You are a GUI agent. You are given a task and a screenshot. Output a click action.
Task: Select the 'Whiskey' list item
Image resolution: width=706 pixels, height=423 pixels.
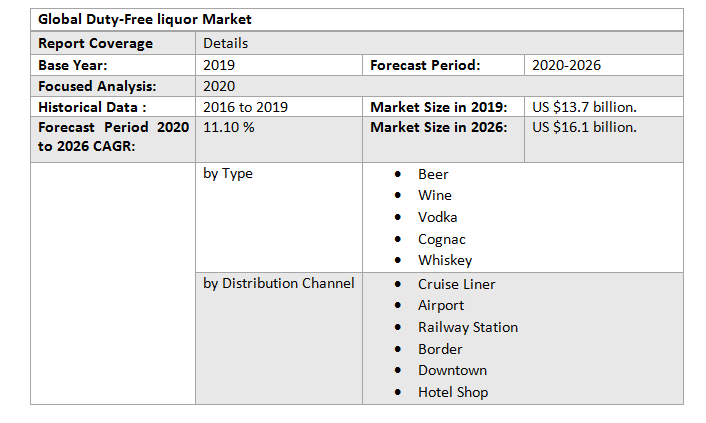tap(445, 260)
